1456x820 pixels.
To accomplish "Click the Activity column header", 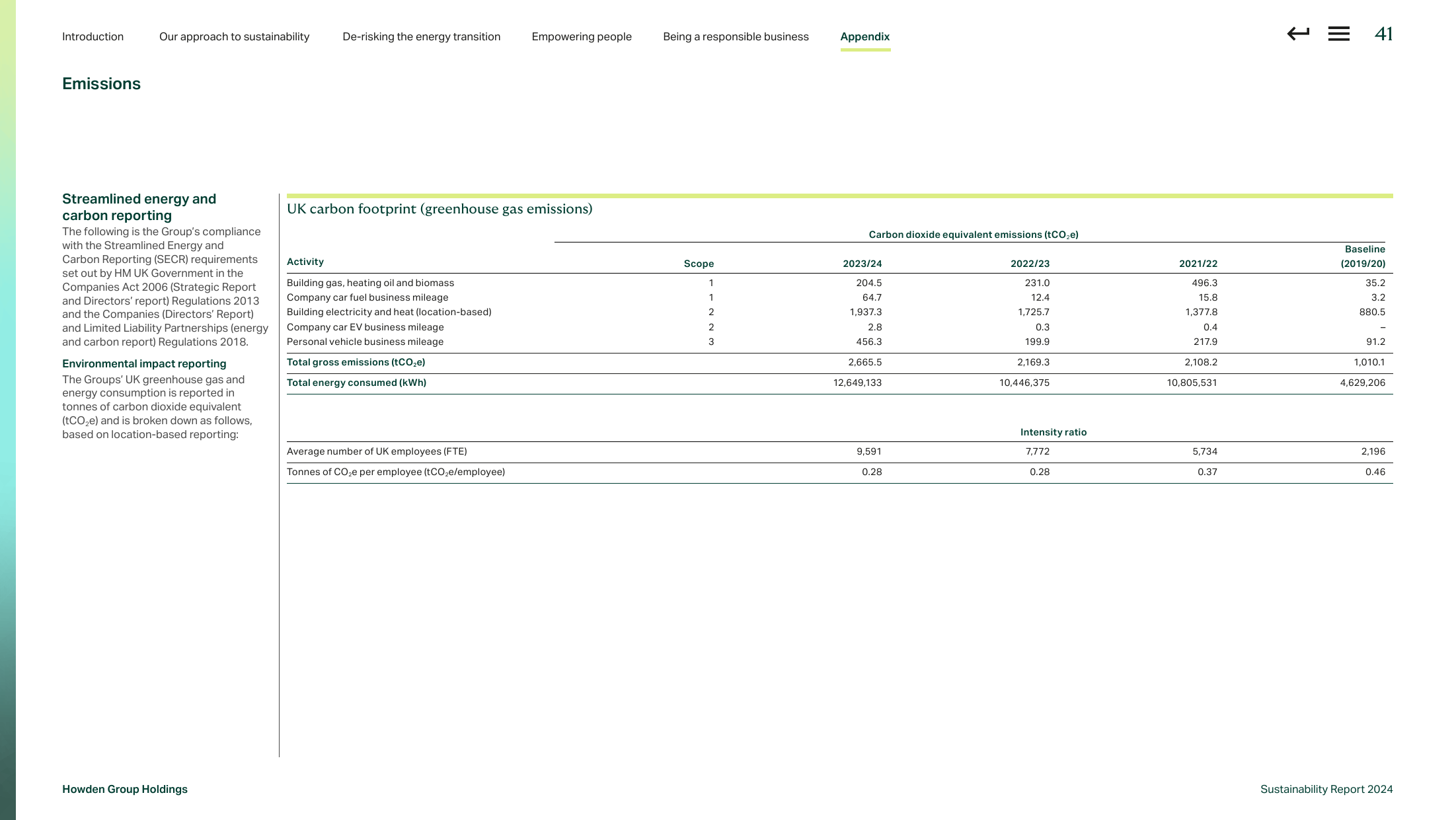I will point(305,262).
